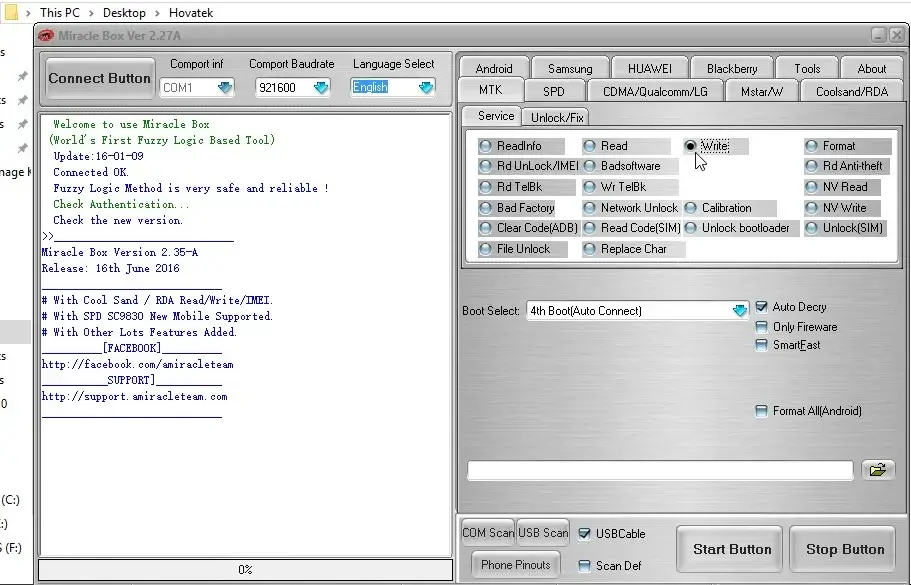Toggle the Auto Decry checkbox

pyautogui.click(x=761, y=307)
